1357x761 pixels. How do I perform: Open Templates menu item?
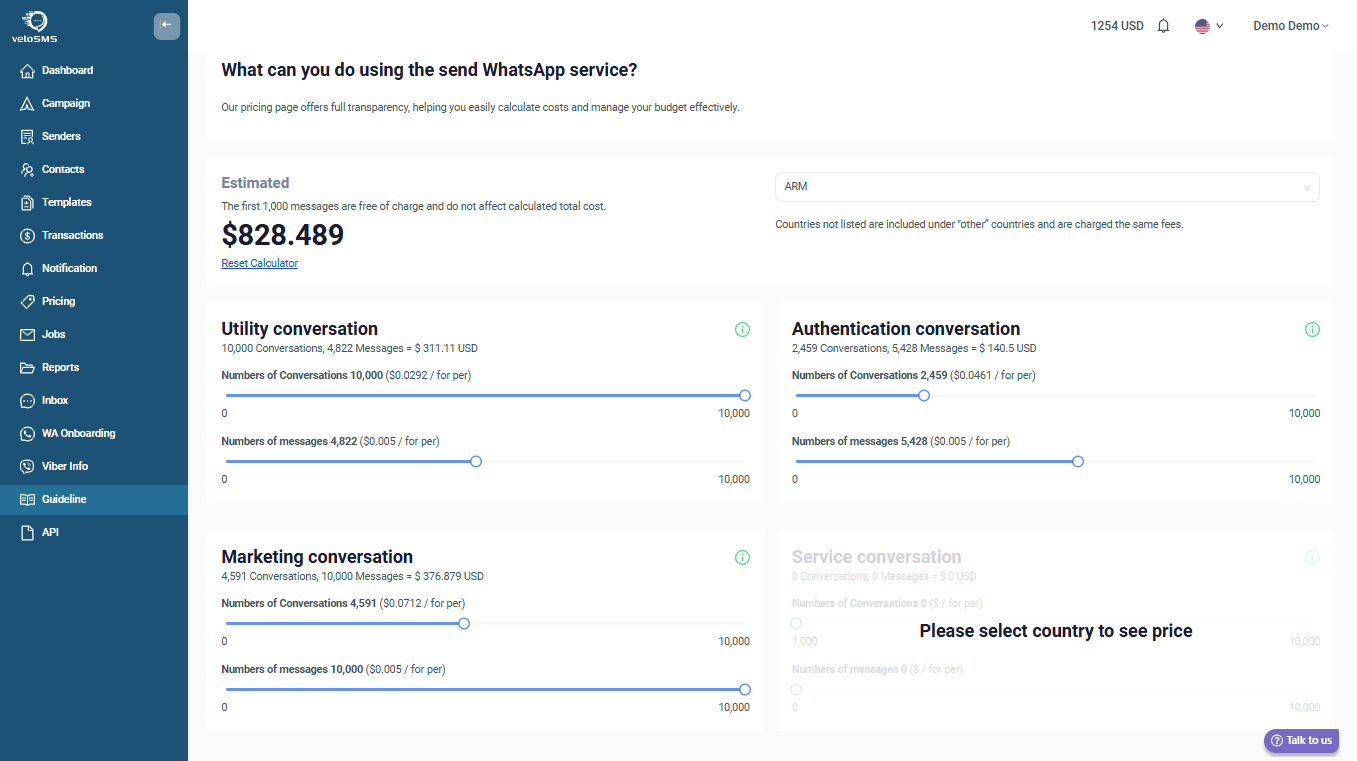click(x=94, y=203)
